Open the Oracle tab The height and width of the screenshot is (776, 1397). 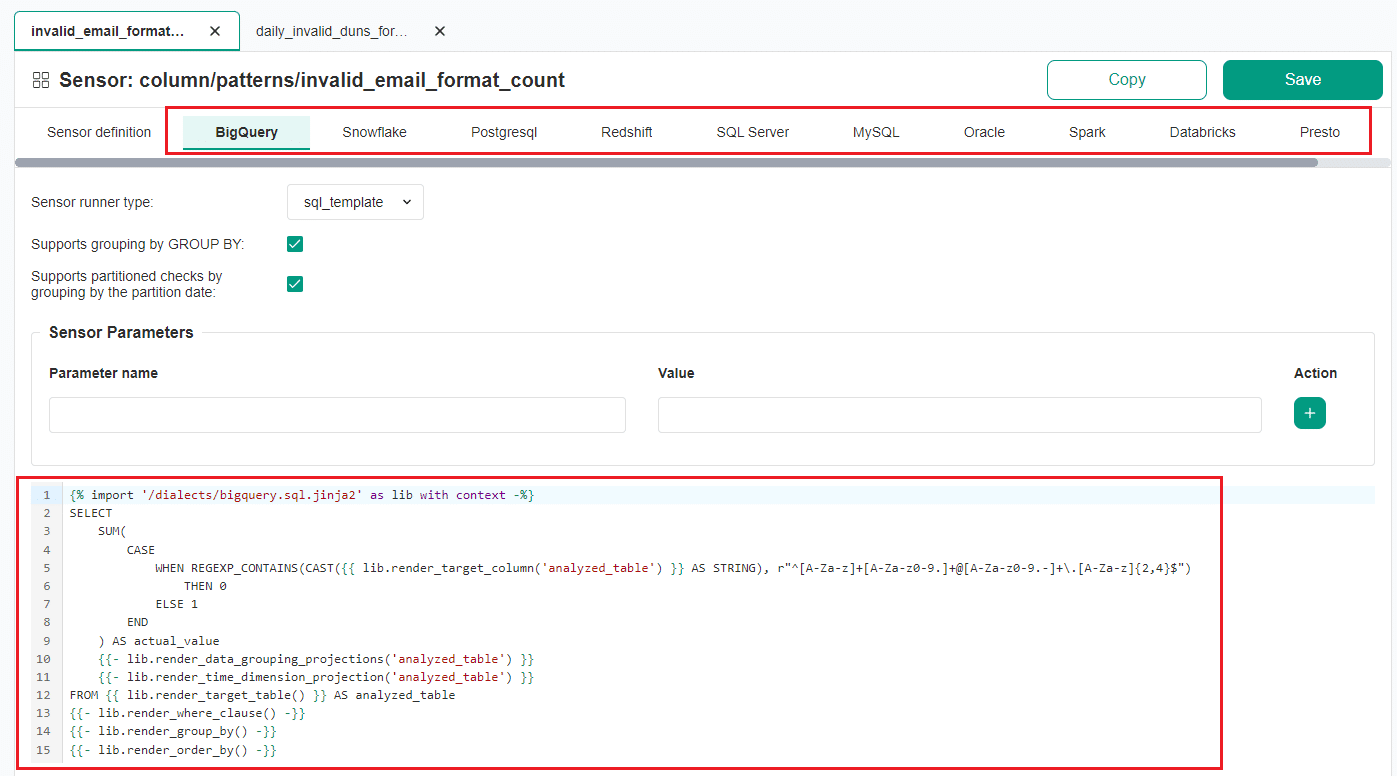pyautogui.click(x=984, y=132)
